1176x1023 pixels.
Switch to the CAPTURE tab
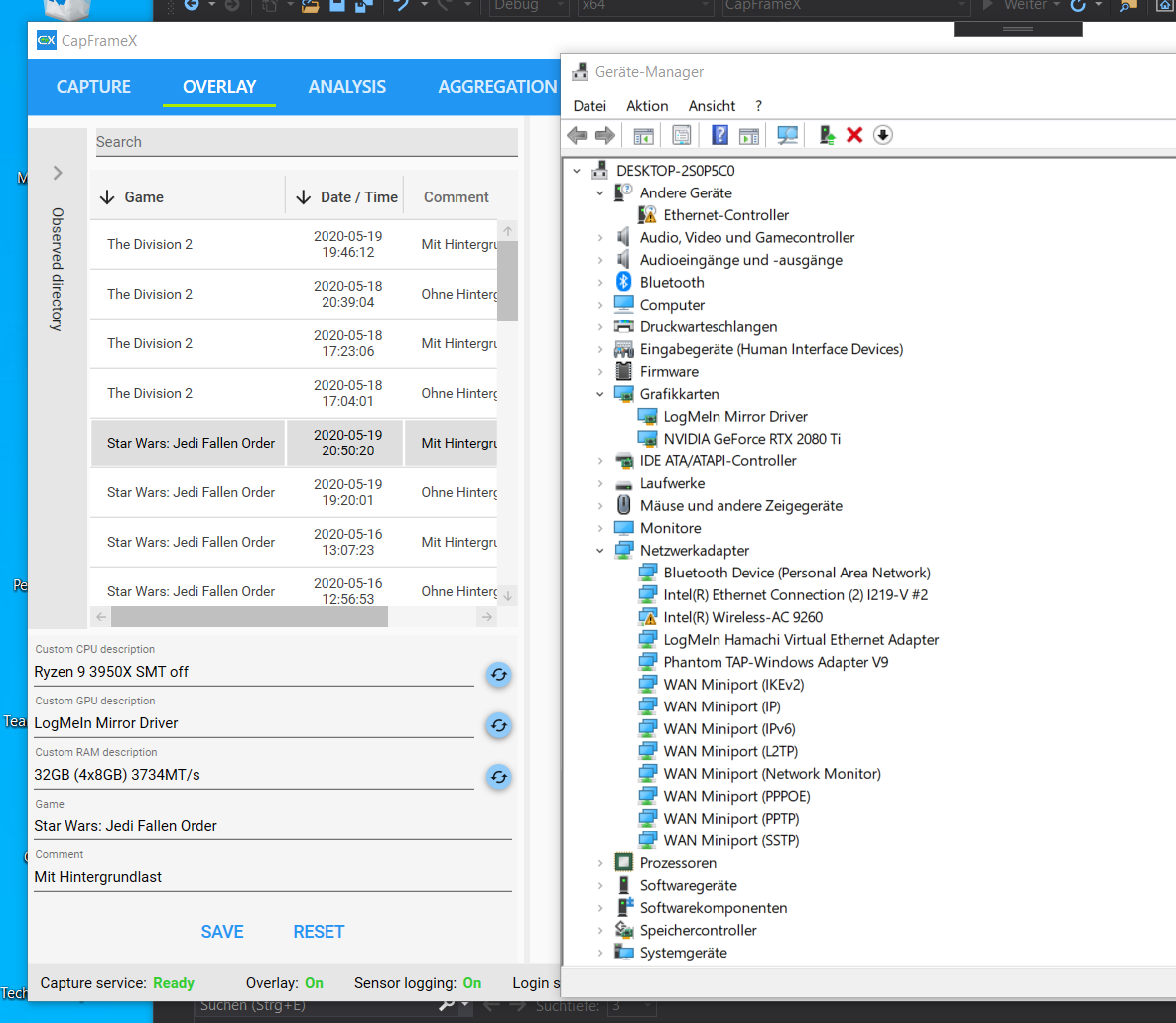(x=93, y=87)
